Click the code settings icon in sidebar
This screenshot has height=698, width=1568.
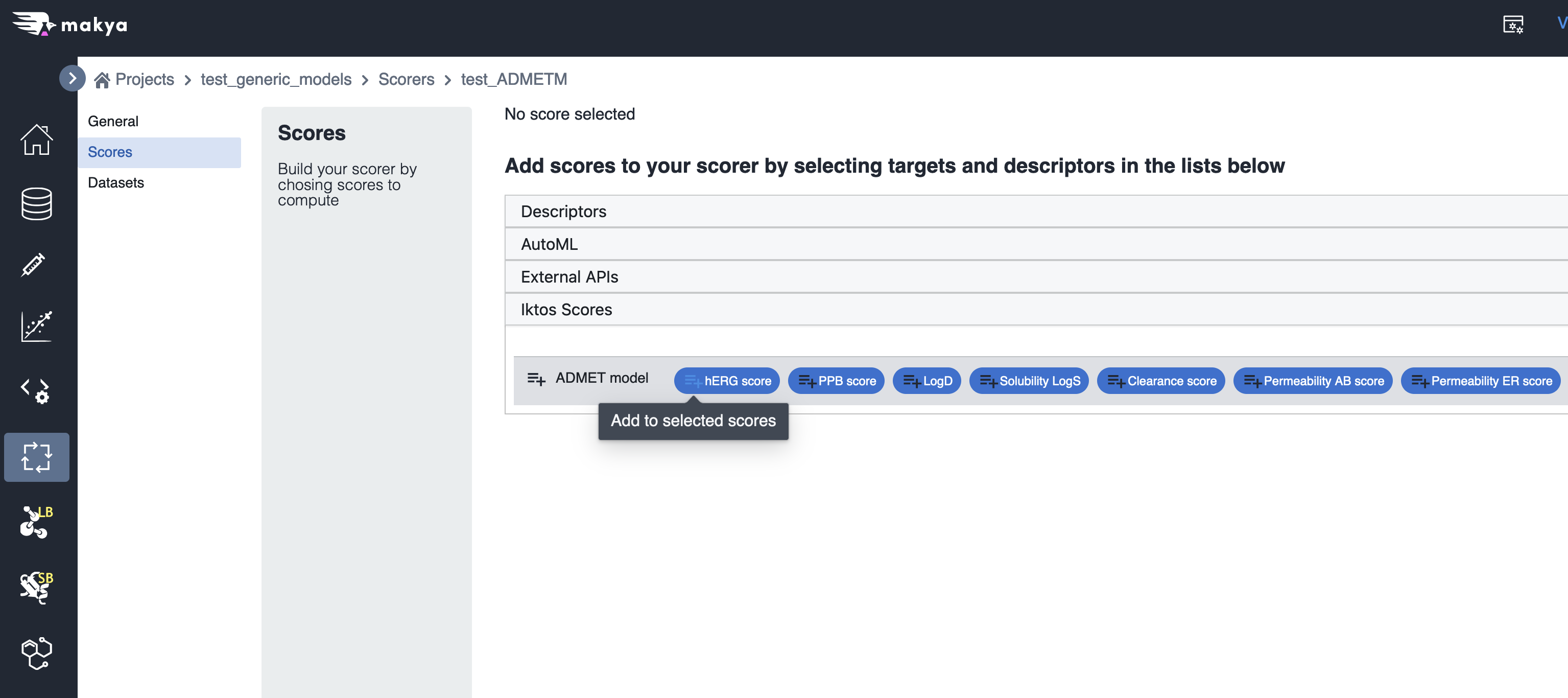tap(35, 390)
